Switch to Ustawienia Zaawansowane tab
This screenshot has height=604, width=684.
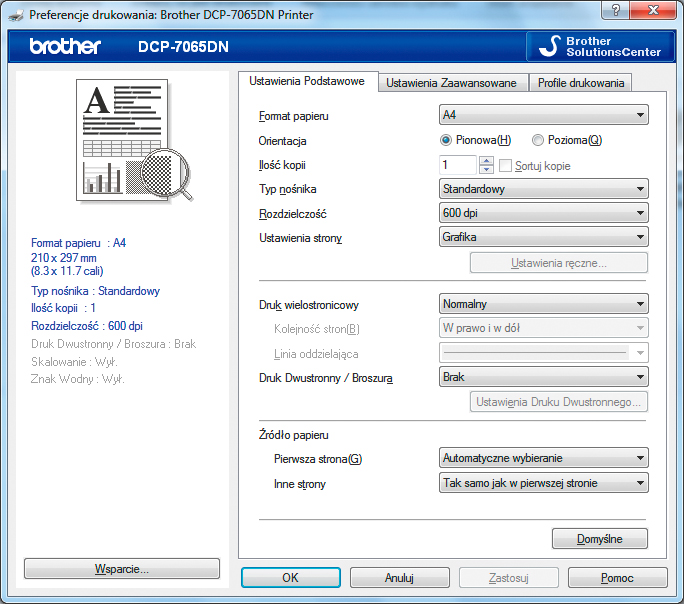coord(451,83)
